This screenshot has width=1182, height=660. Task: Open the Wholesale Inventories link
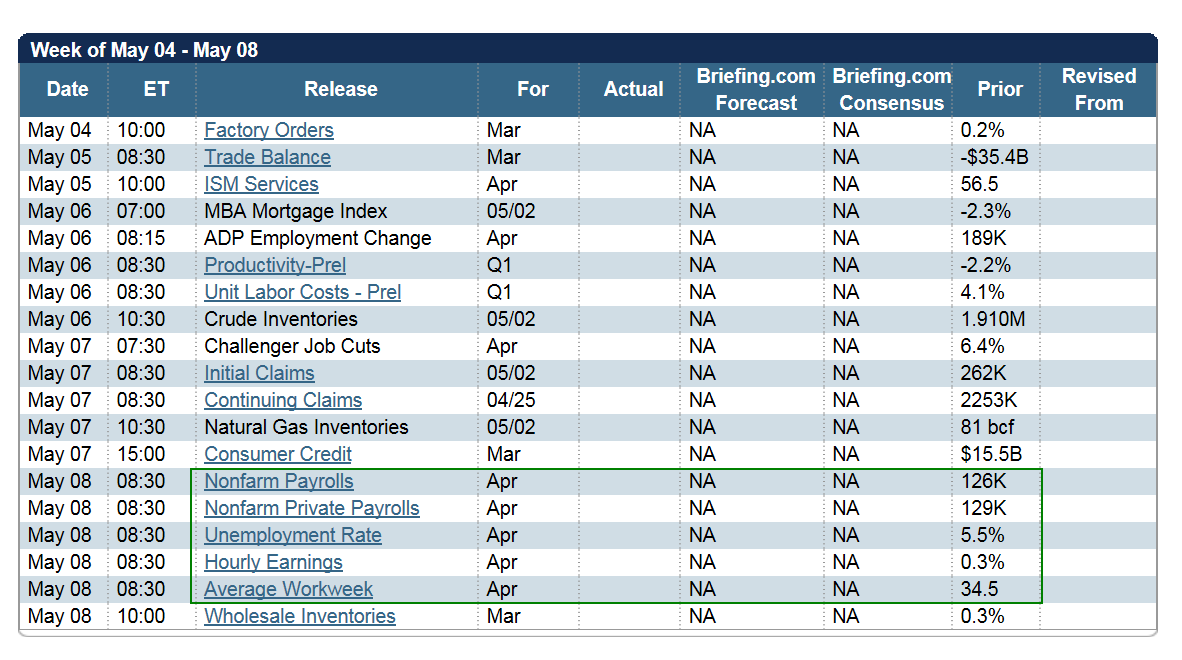(x=300, y=616)
